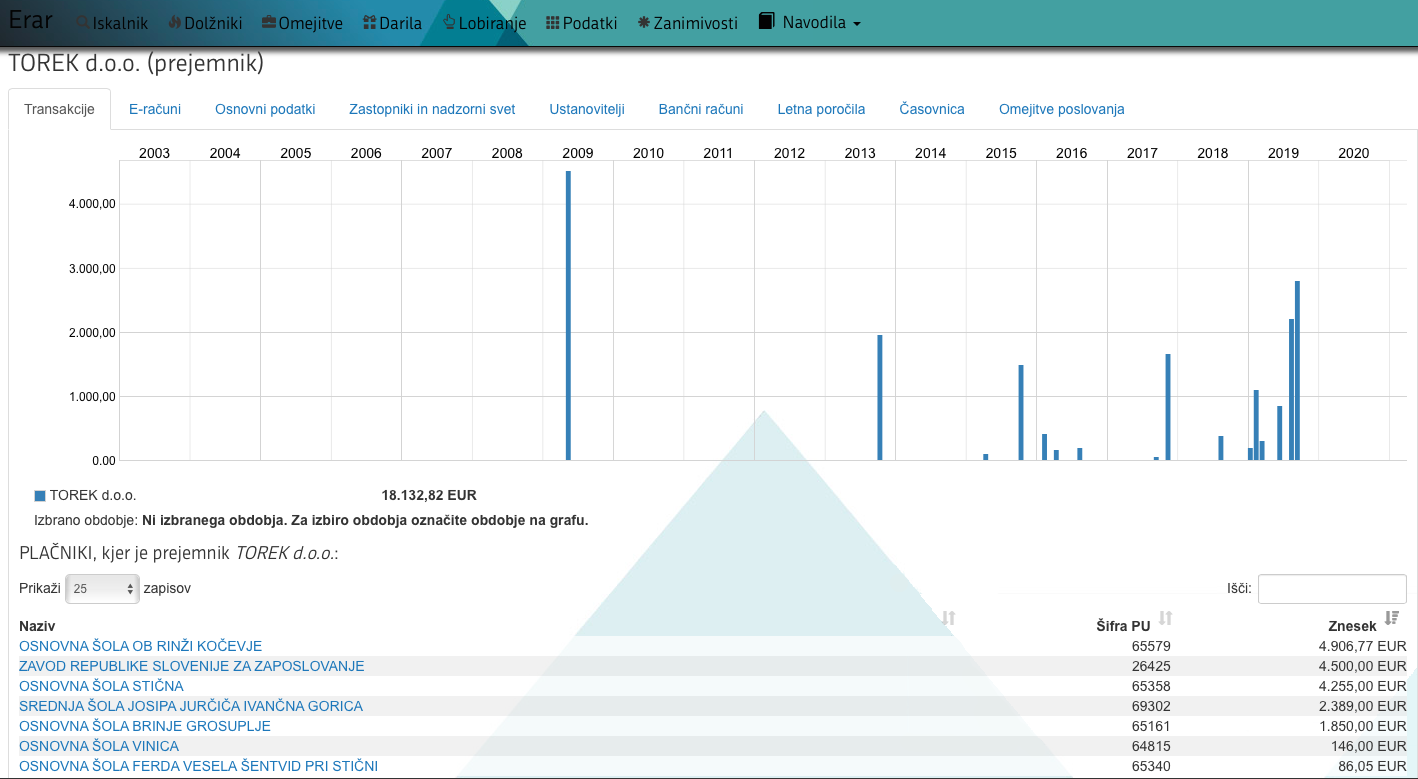Click the 2009 year label on chart
Screen dimensions: 1418x779
pyautogui.click(x=578, y=153)
